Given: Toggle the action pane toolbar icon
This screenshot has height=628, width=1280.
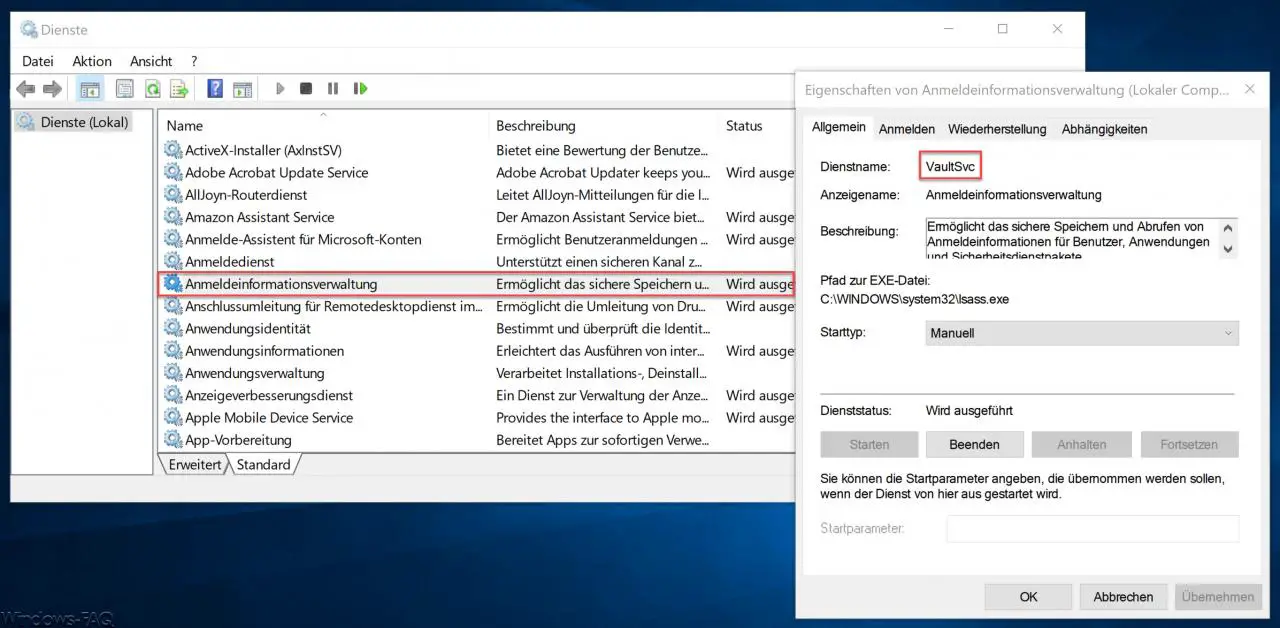Looking at the screenshot, I should click(x=242, y=89).
